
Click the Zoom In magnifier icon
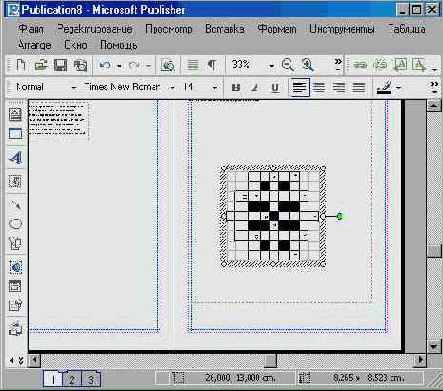307,65
